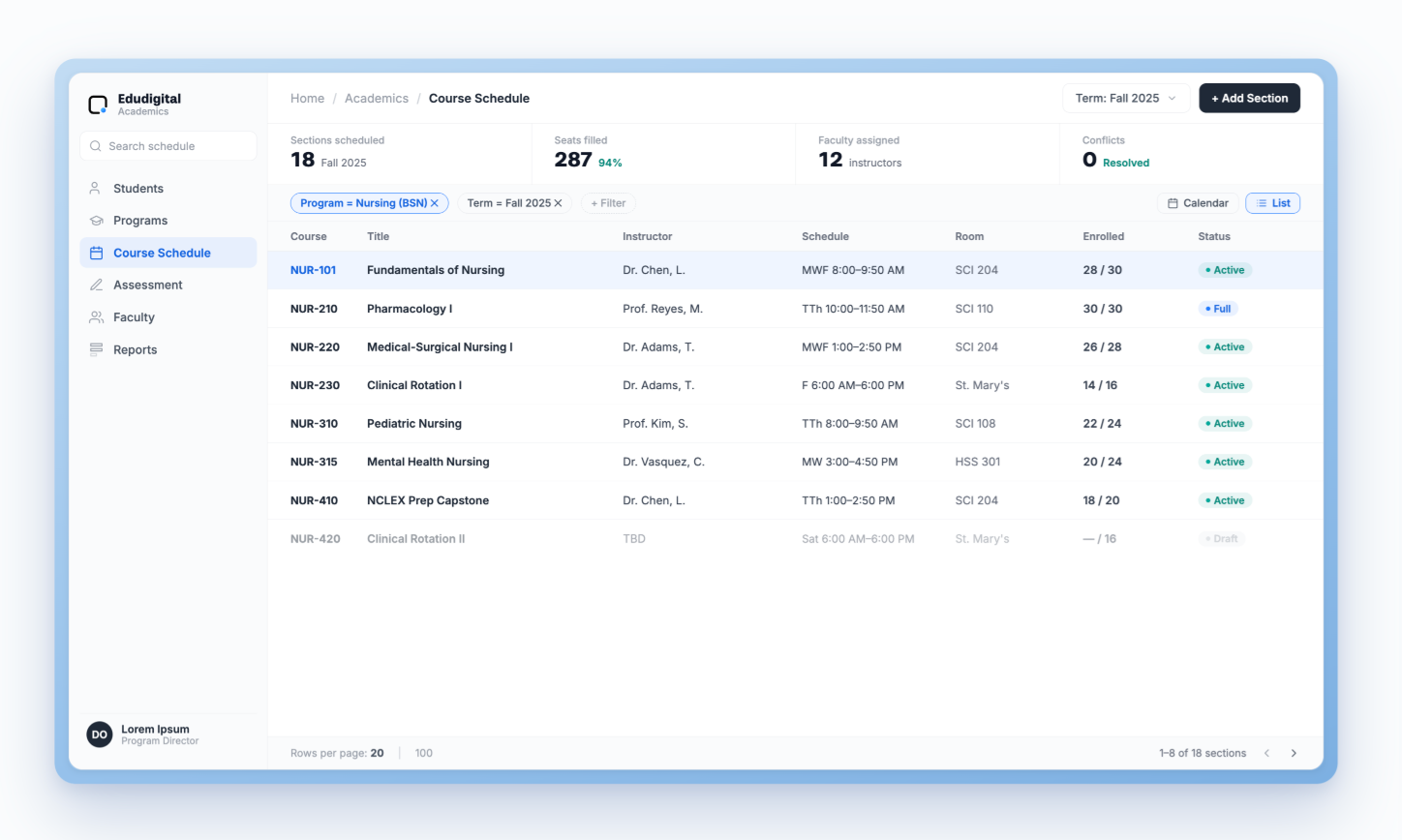Click the Search schedule field
The image size is (1402, 840).
click(x=168, y=146)
